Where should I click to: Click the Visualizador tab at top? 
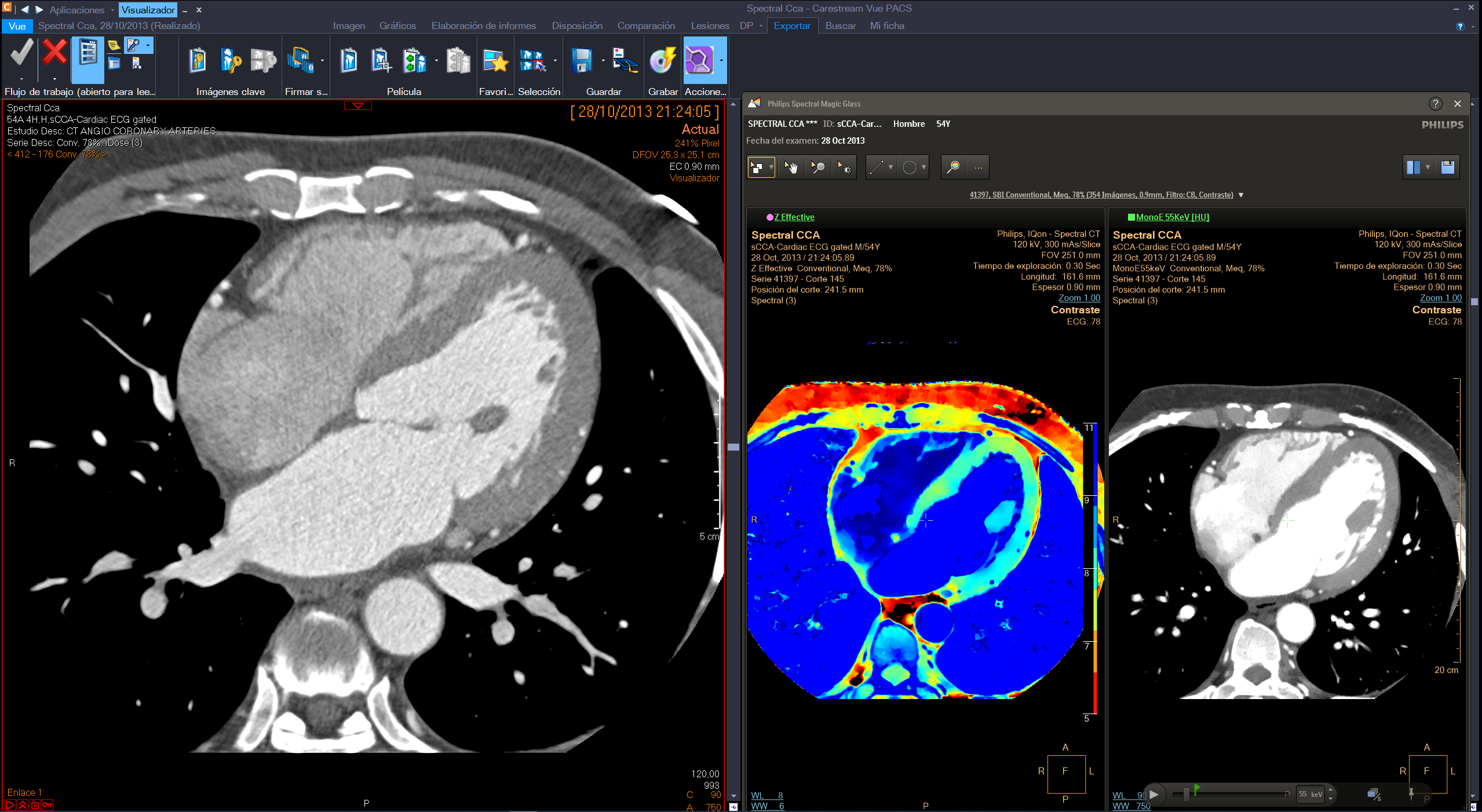point(148,10)
